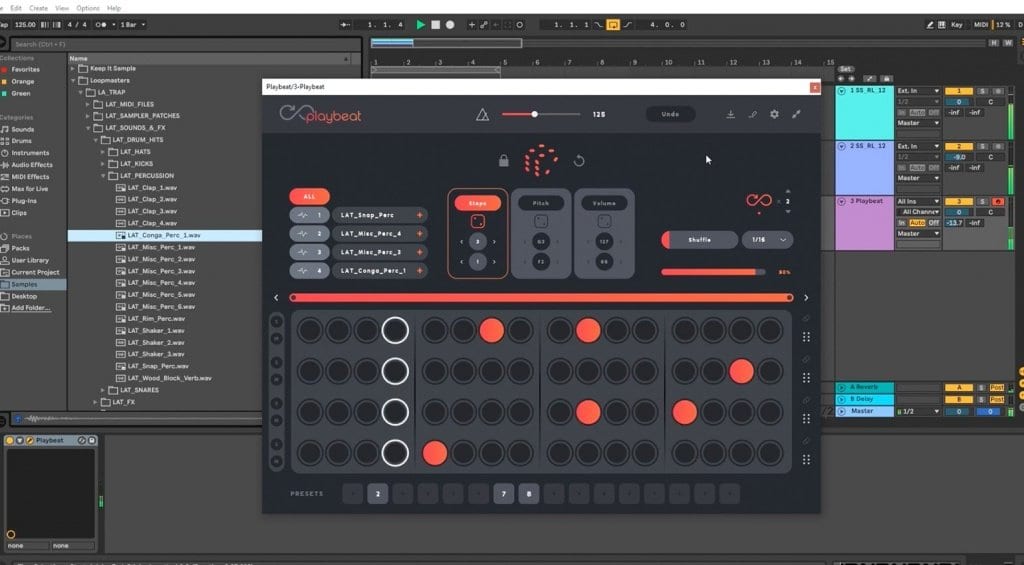
Task: Click the pencil edit icon in Playbeat header
Action: click(x=752, y=114)
